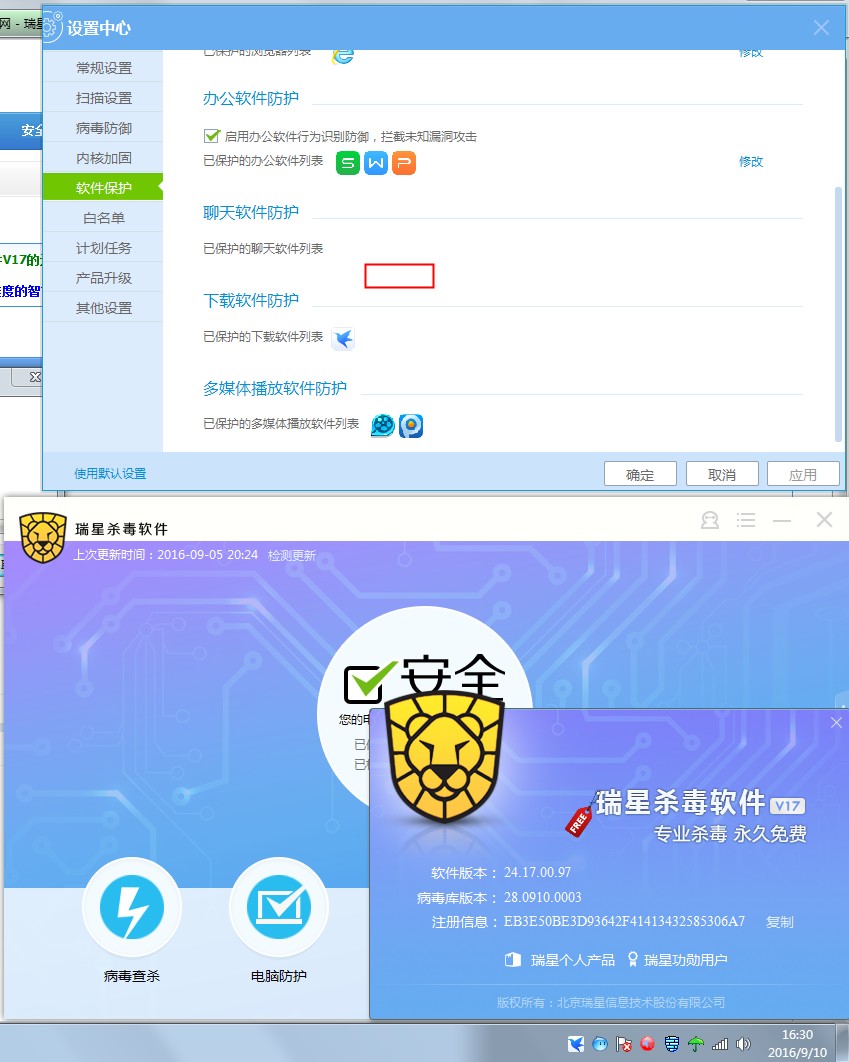Click the Rising personal product icon

tap(513, 960)
